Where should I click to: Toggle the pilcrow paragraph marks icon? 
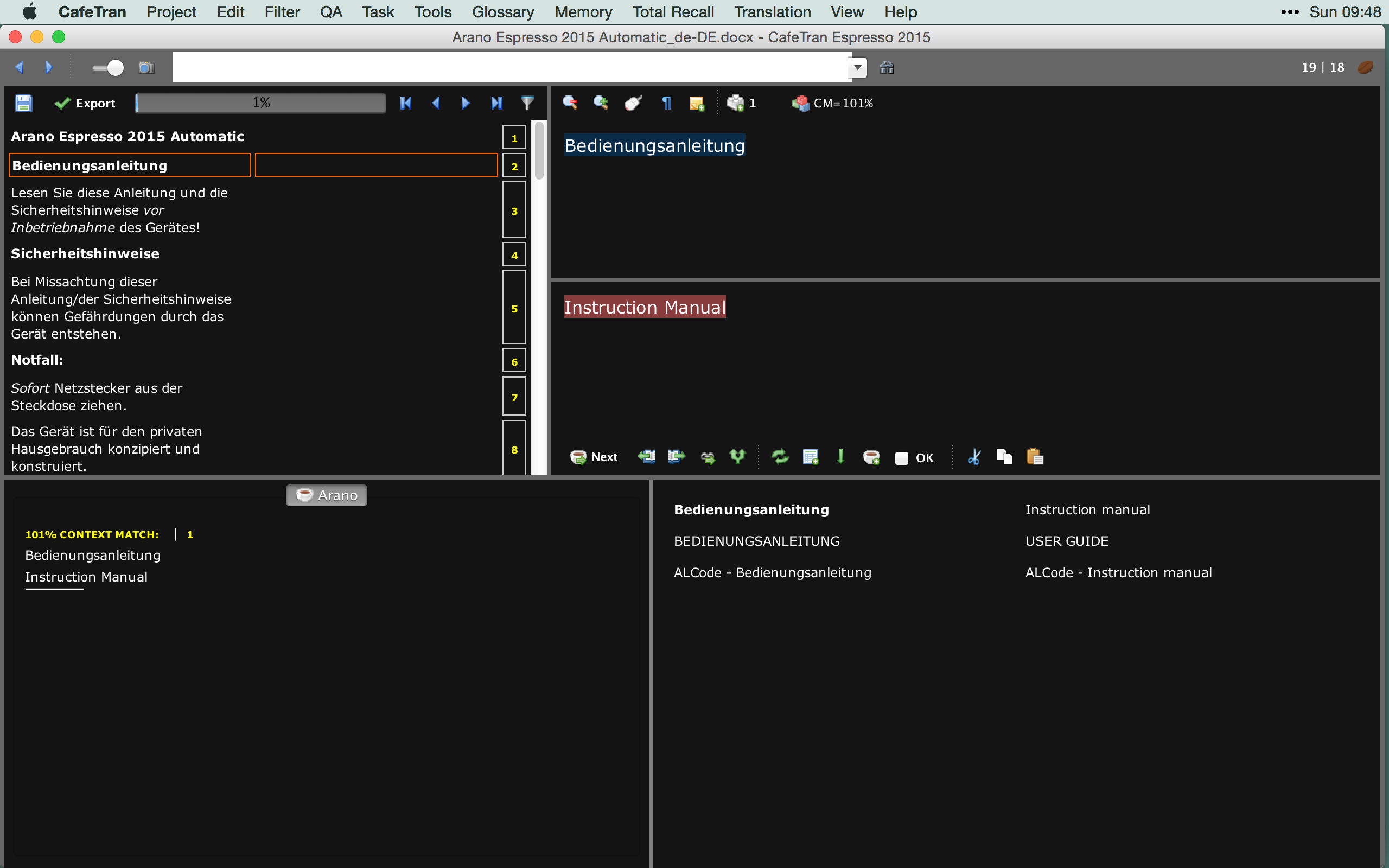point(666,103)
